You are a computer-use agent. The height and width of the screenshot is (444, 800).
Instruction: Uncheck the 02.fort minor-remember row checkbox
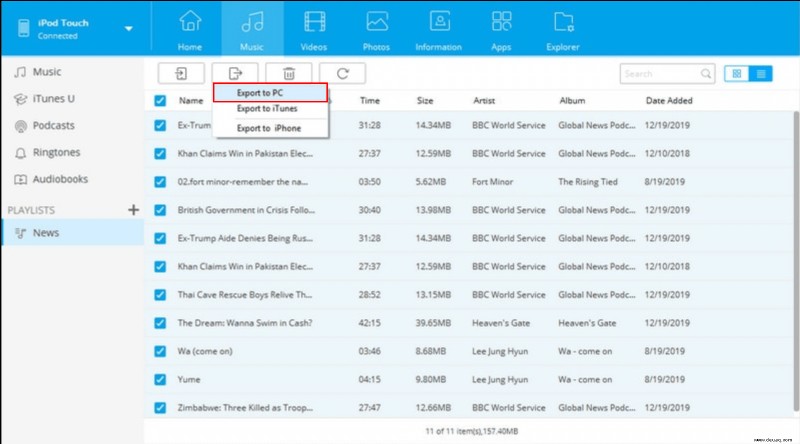[160, 182]
